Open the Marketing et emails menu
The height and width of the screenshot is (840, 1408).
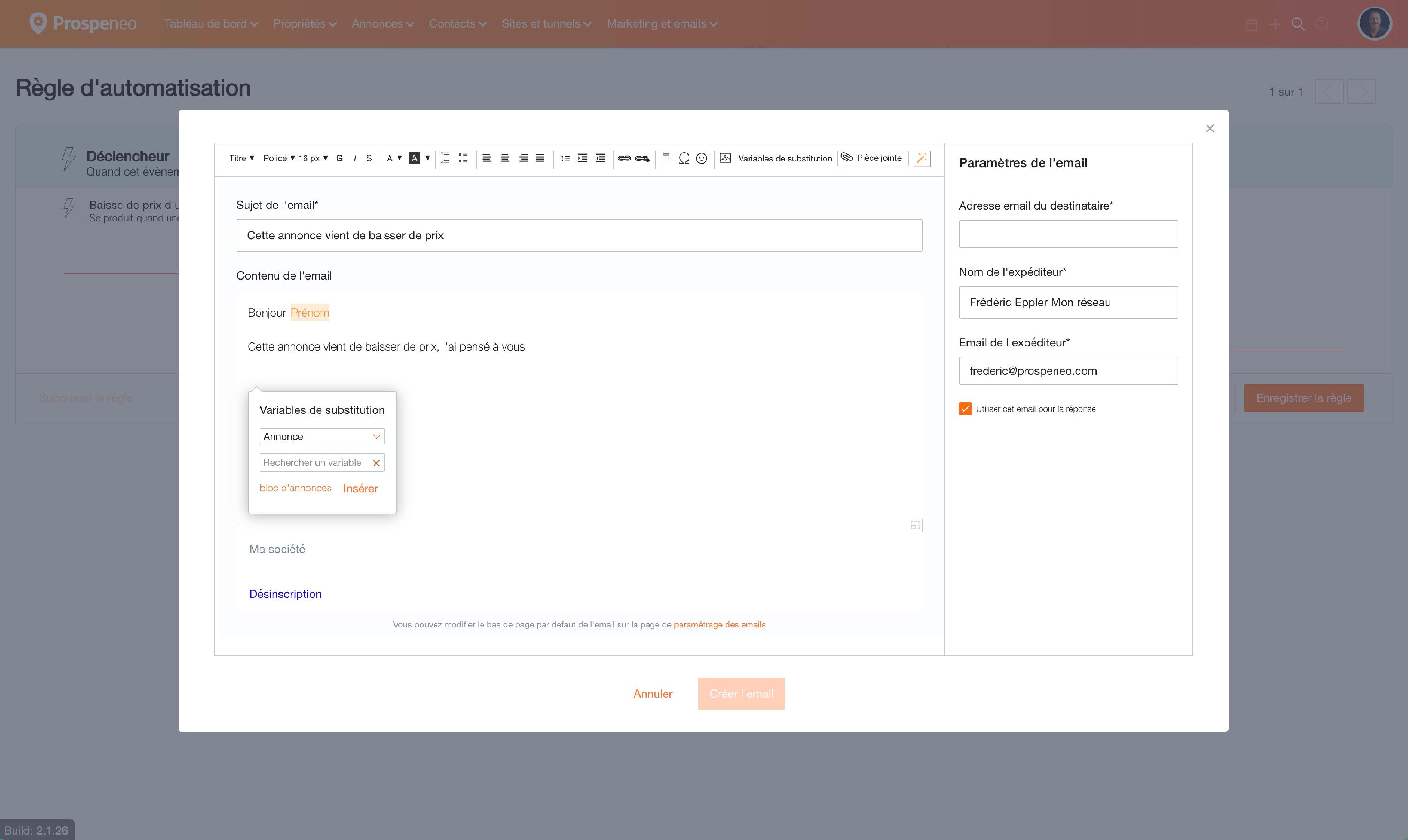pos(662,24)
